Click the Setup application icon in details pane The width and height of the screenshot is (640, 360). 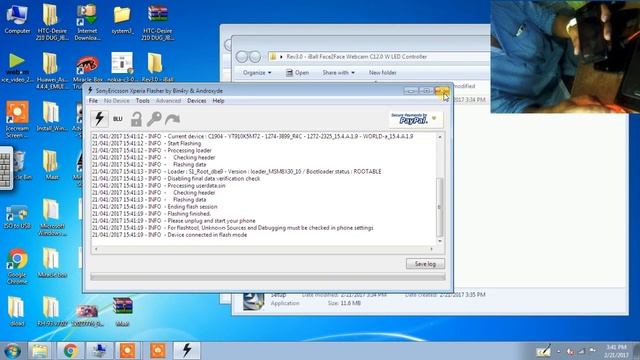click(x=253, y=300)
